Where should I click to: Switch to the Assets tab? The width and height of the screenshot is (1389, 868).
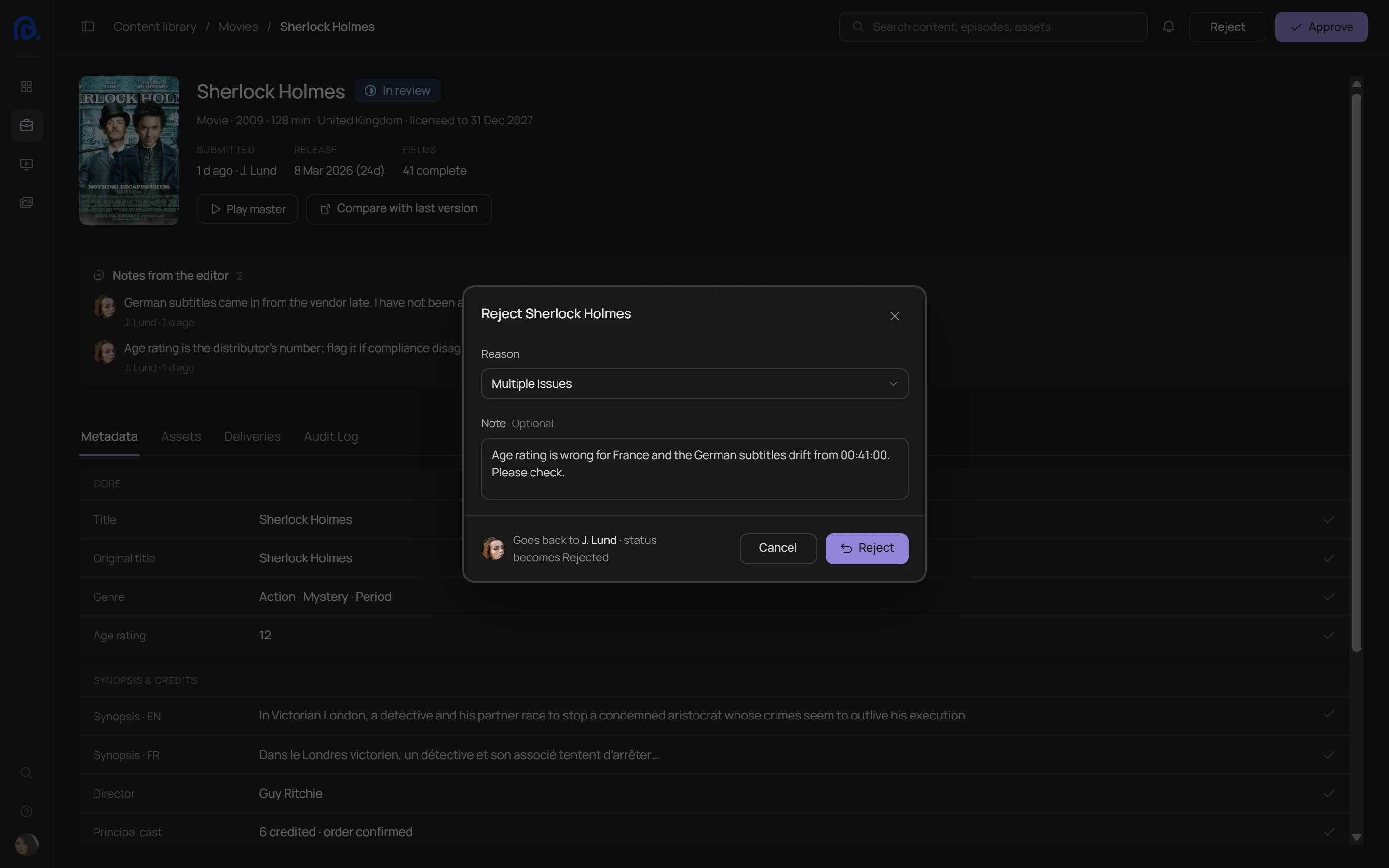[x=181, y=436]
